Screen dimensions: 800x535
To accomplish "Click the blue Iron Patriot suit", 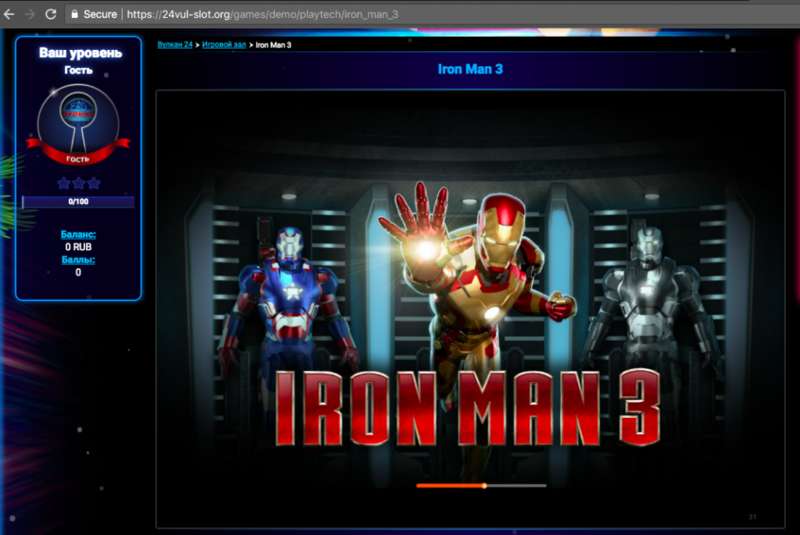I will pyautogui.click(x=290, y=296).
